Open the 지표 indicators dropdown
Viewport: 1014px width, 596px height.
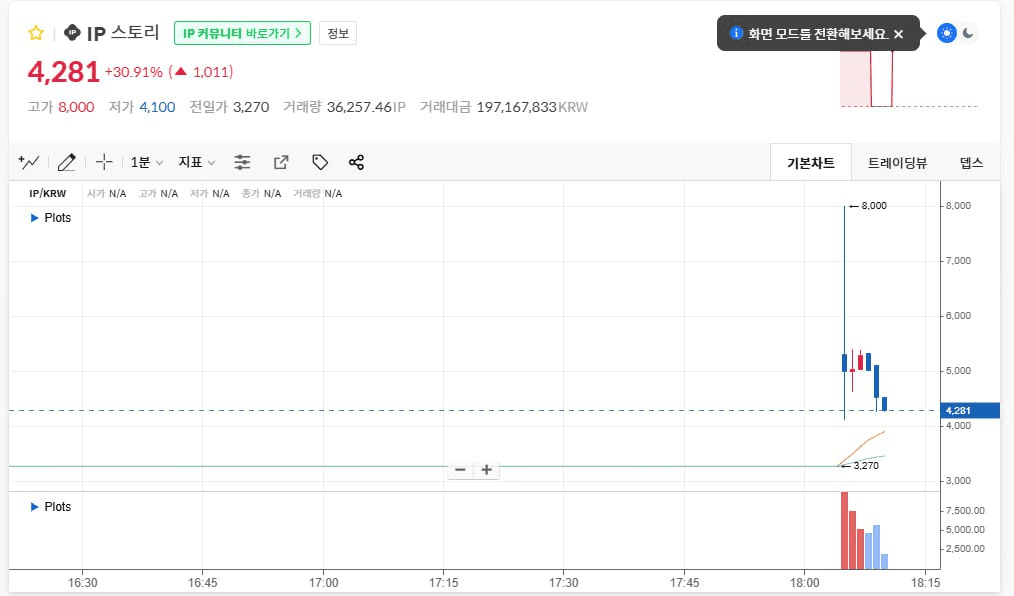click(x=197, y=162)
